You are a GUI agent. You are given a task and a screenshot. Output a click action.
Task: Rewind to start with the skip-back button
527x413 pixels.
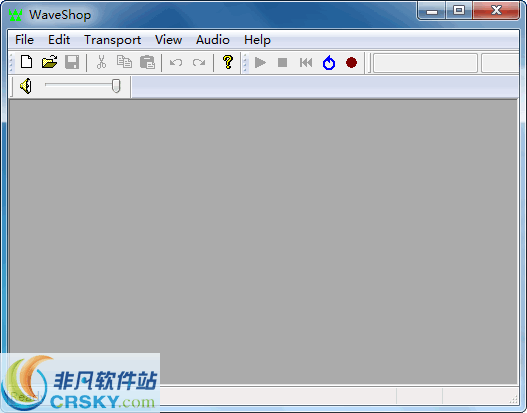click(x=306, y=63)
